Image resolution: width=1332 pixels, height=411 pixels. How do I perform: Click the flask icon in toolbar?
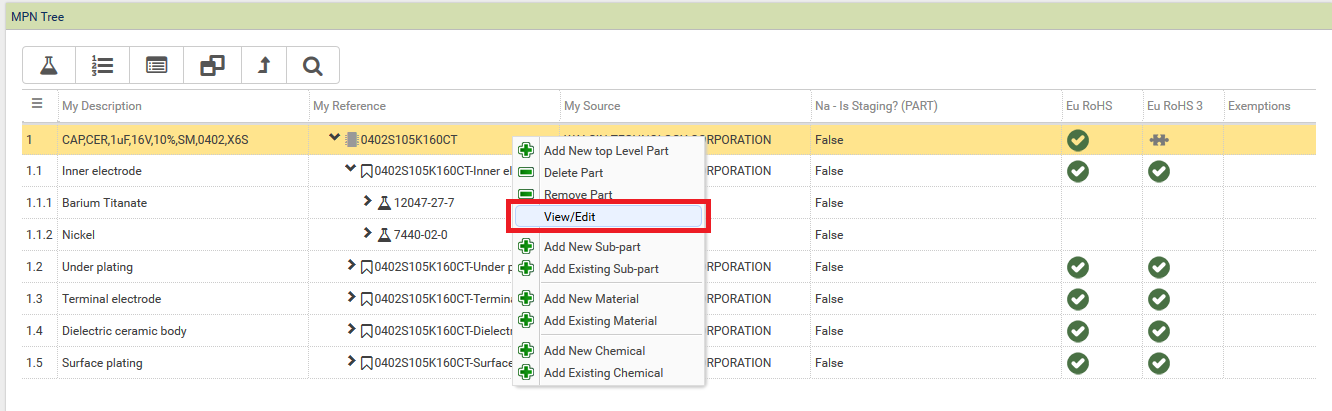click(x=47, y=66)
